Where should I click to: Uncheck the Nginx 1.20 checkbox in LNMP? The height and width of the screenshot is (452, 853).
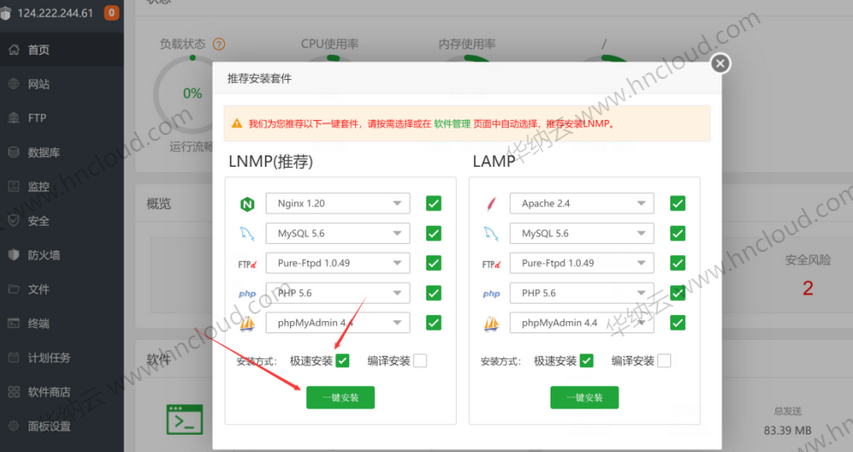coord(434,203)
